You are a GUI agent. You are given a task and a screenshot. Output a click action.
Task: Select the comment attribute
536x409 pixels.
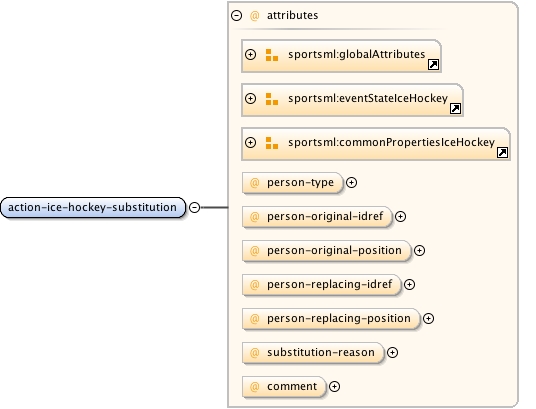[x=284, y=386]
